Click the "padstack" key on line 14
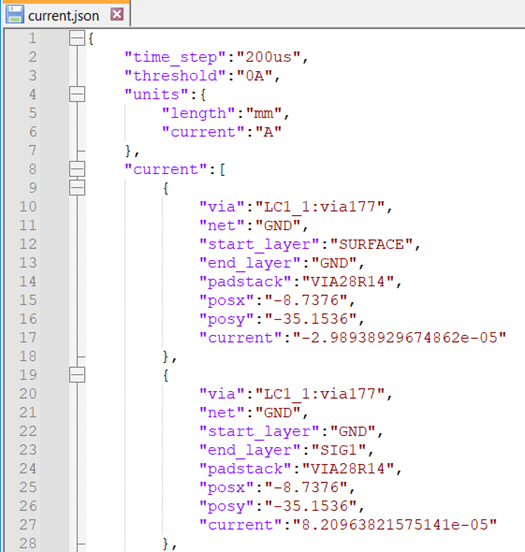Image resolution: width=525 pixels, height=552 pixels. [x=245, y=282]
